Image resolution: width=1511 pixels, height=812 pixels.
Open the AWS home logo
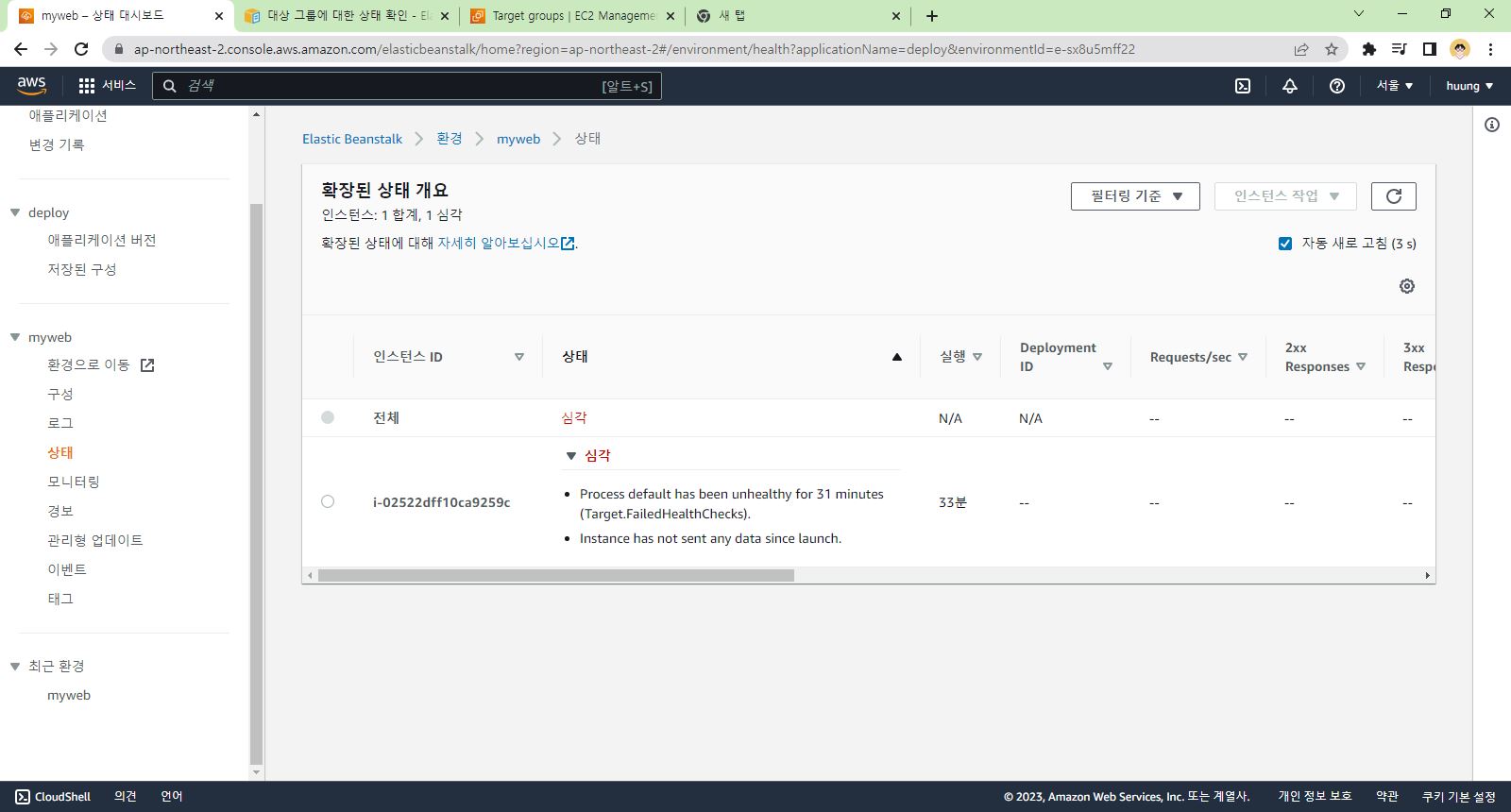[x=31, y=85]
